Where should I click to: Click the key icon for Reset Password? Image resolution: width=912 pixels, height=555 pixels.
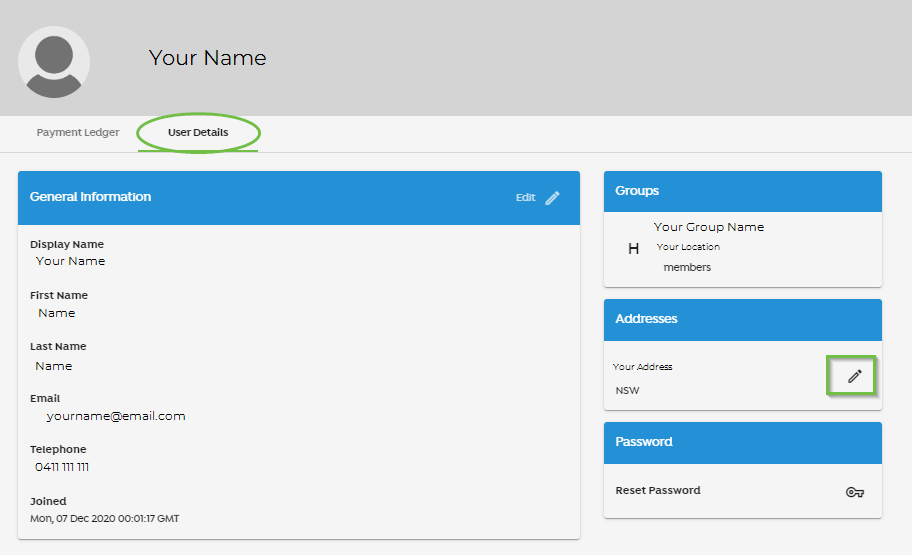click(854, 492)
